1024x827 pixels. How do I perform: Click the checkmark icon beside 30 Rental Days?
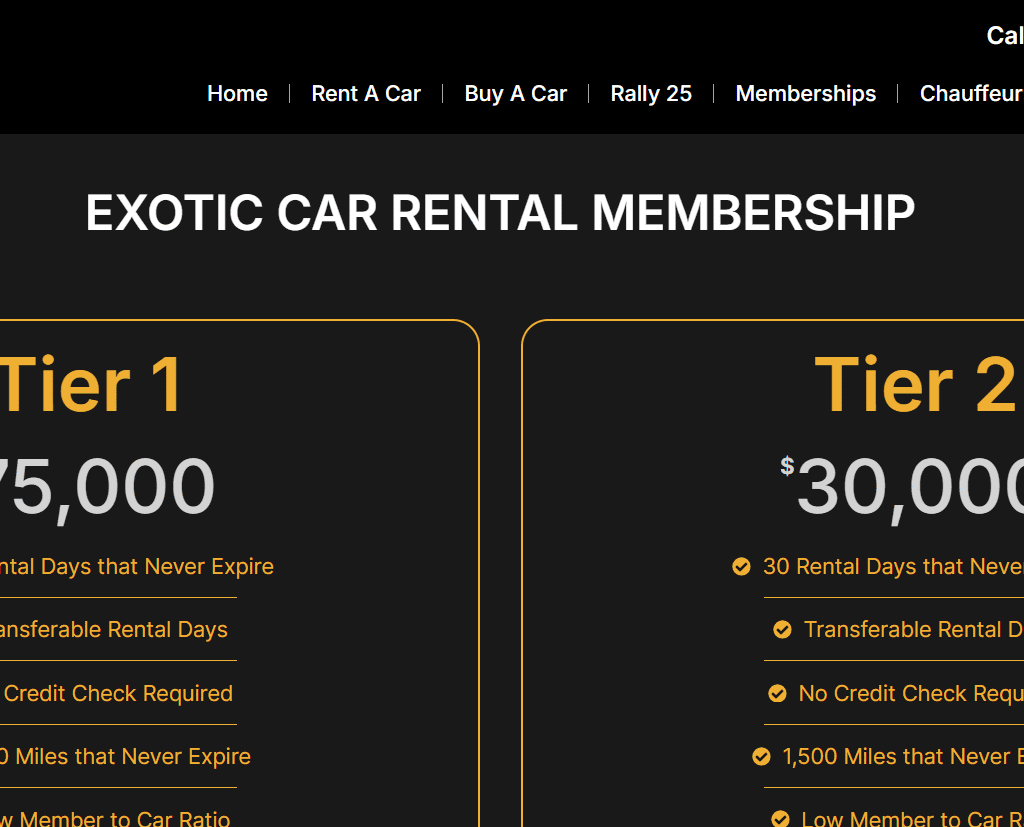[x=741, y=567]
